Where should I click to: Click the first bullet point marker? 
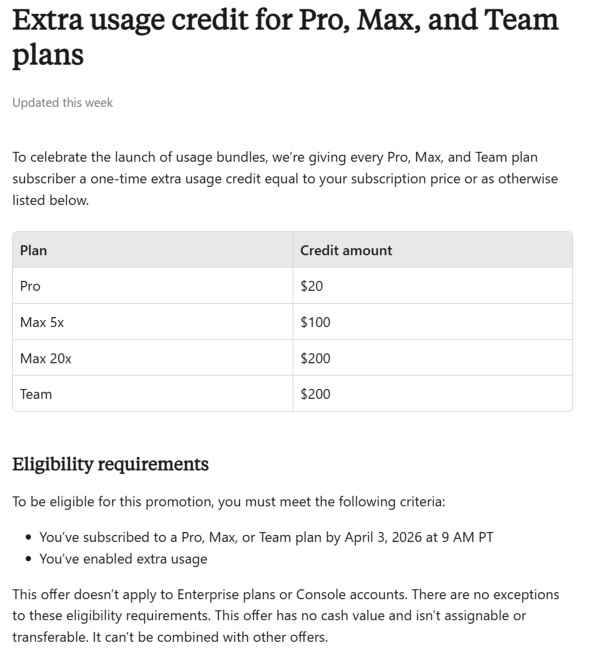point(28,537)
